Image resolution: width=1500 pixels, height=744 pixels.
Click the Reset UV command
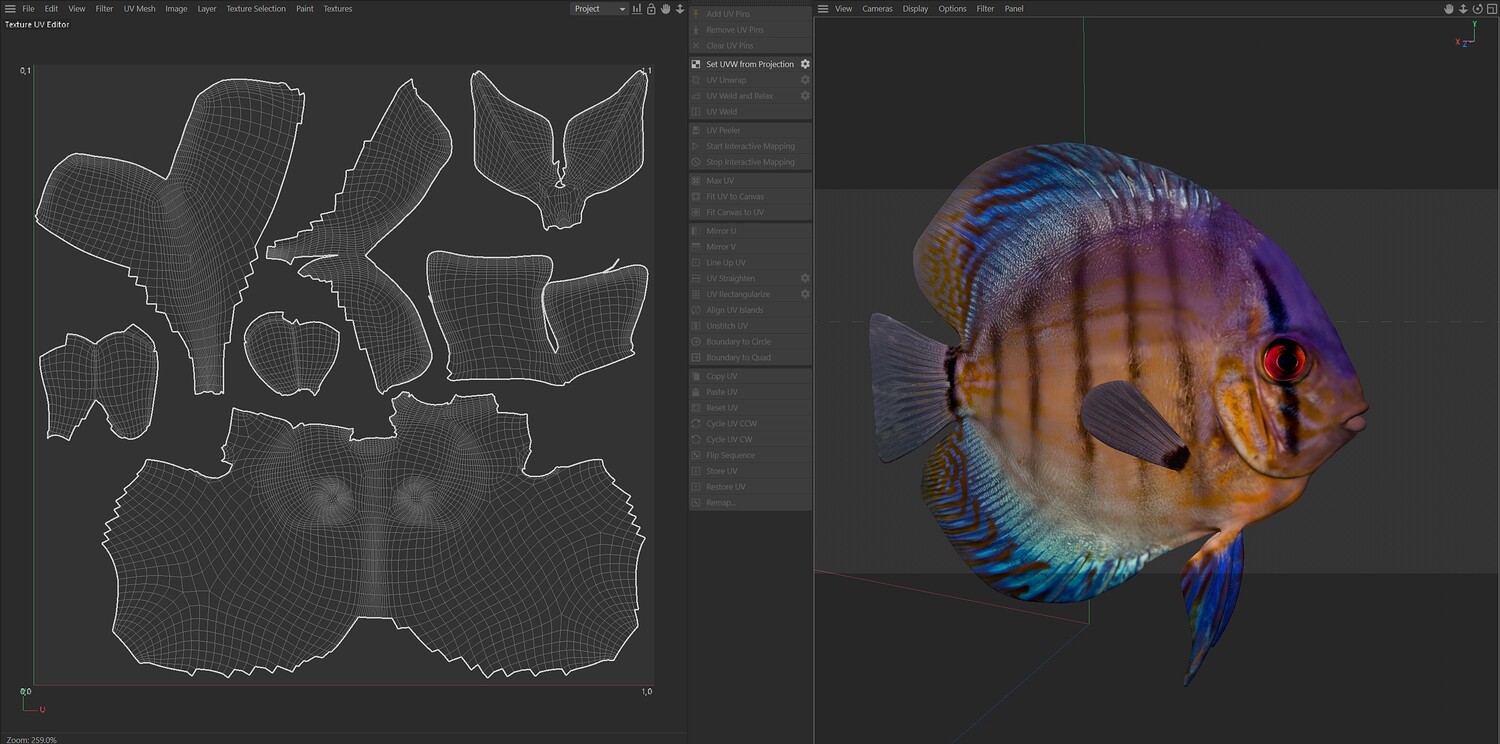(722, 408)
